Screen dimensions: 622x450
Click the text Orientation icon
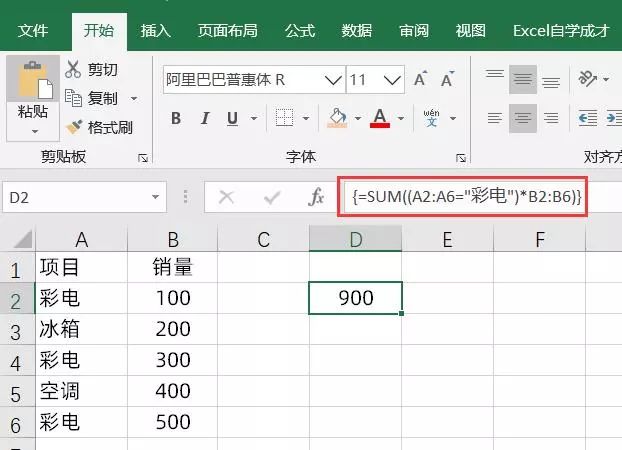587,79
